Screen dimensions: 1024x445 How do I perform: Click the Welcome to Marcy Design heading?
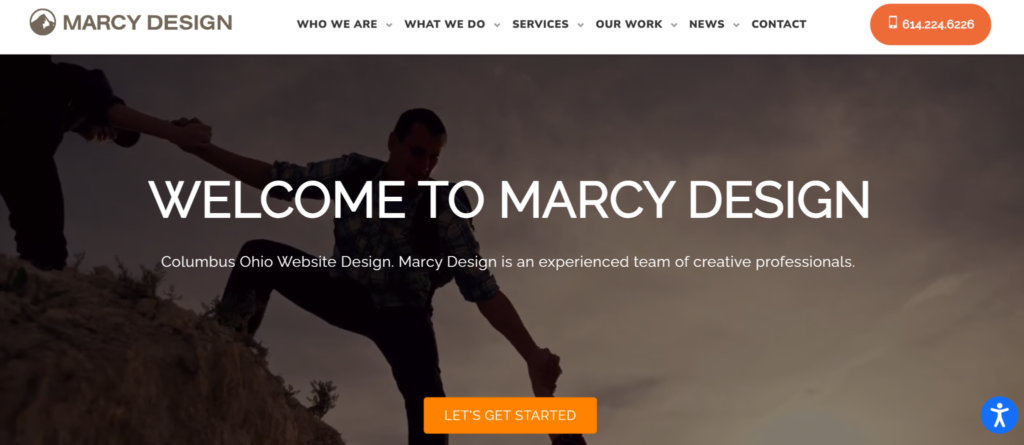(x=509, y=199)
